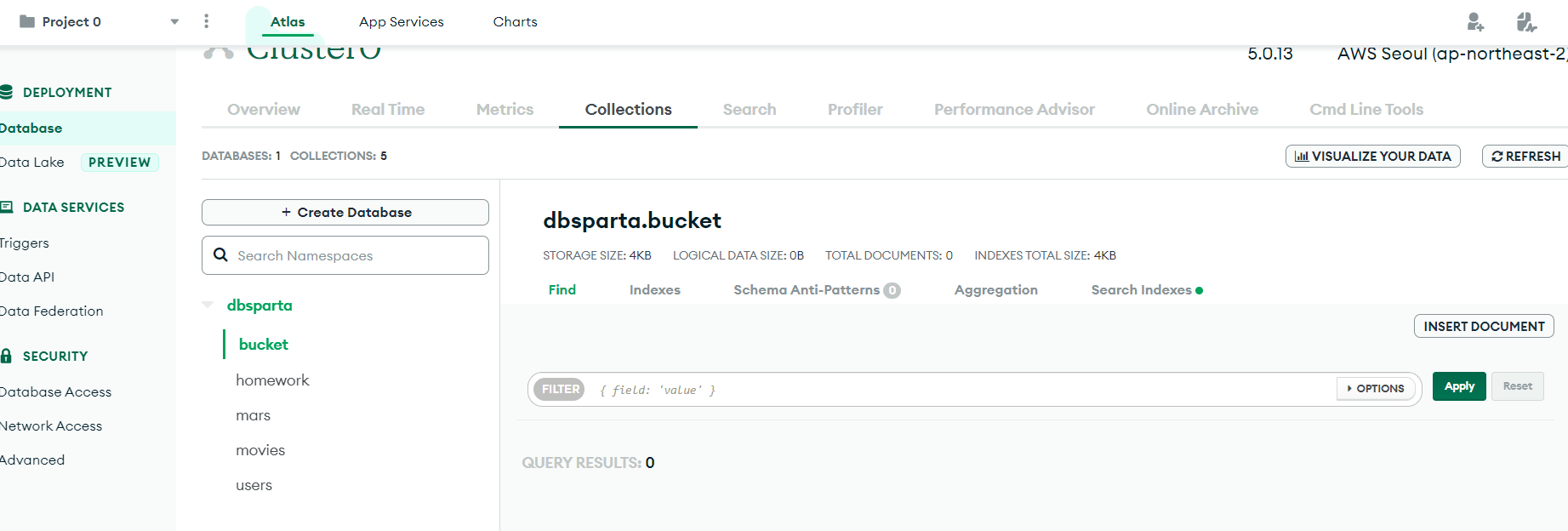Go to the Profiler tab
This screenshot has width=1568, height=531.
(855, 109)
